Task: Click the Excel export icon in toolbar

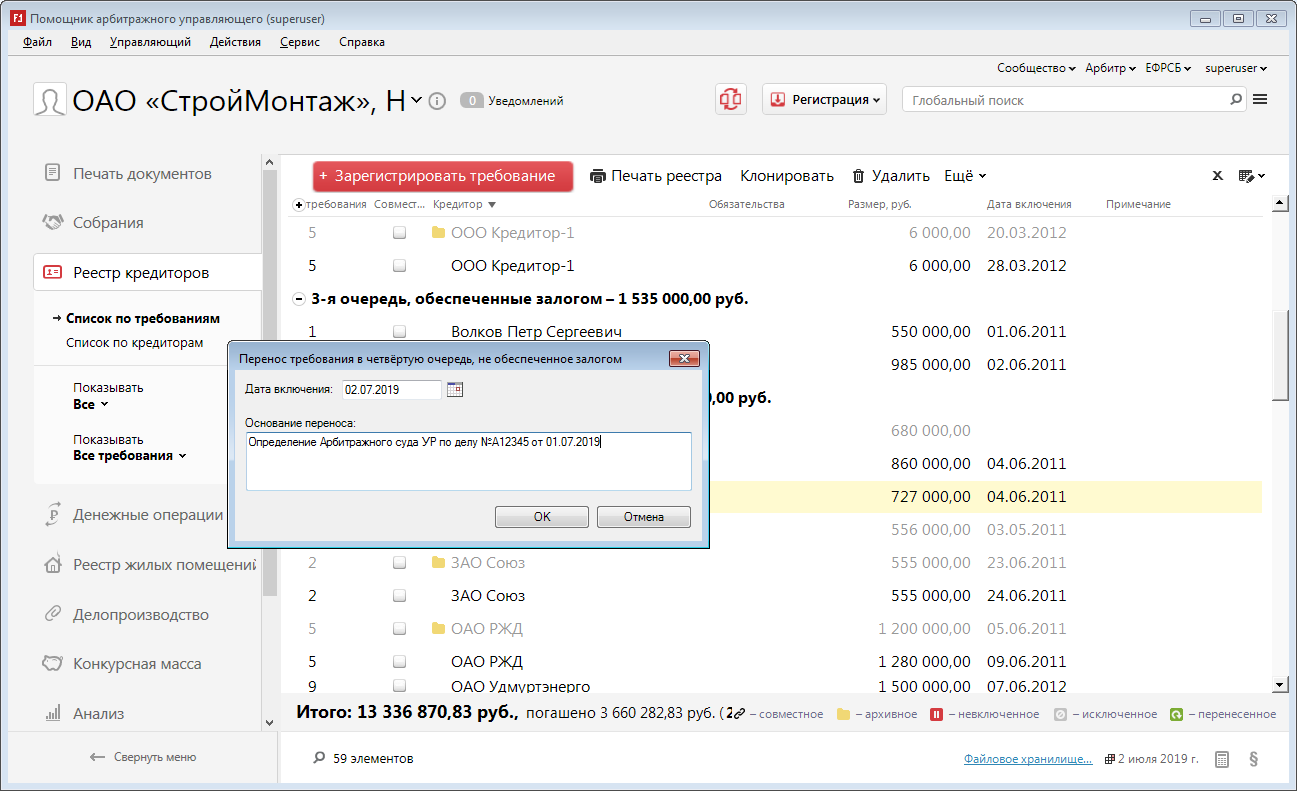Action: 1218,176
